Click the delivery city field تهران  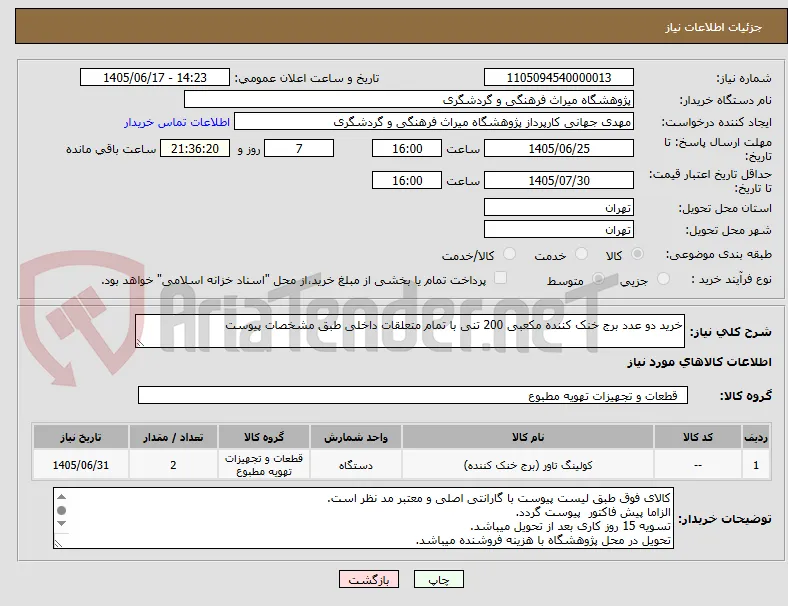559,229
